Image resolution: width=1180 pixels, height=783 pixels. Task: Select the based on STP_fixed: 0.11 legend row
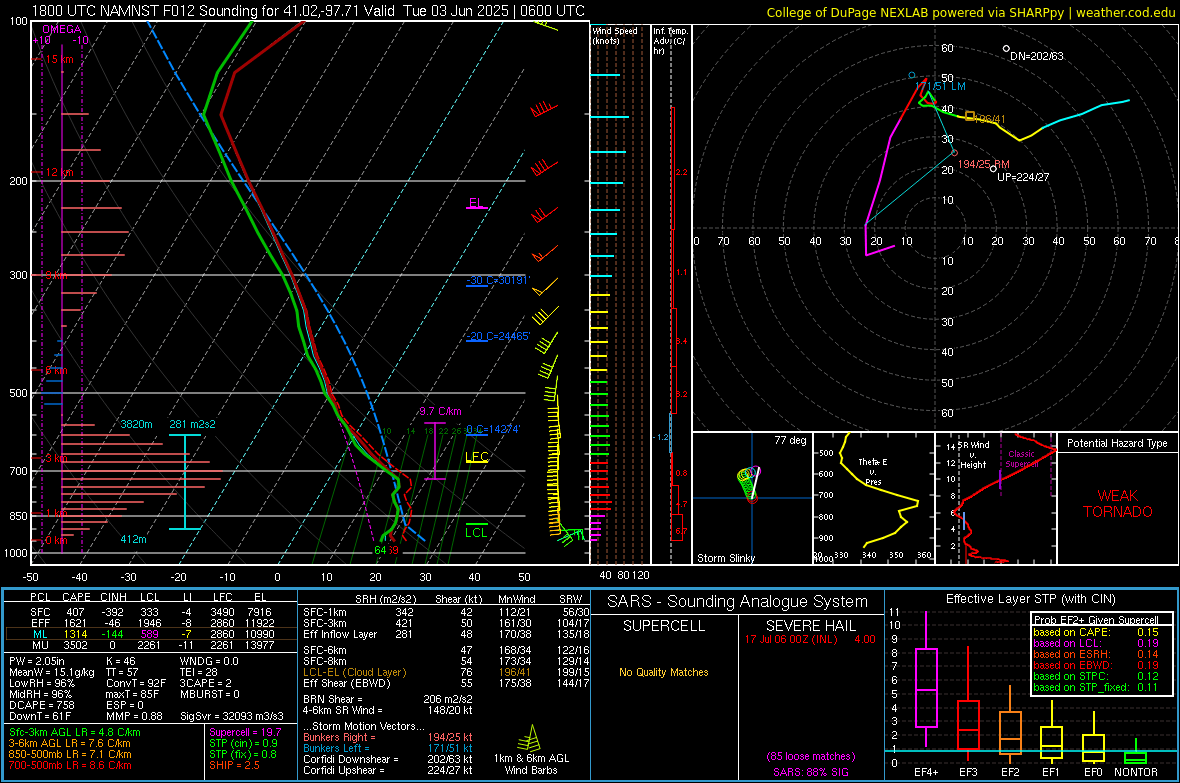1096,687
